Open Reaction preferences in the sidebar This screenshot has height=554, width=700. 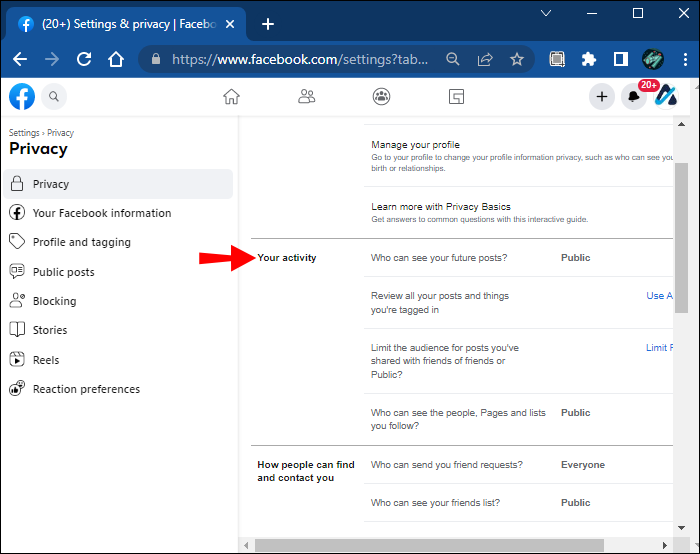[x=86, y=389]
